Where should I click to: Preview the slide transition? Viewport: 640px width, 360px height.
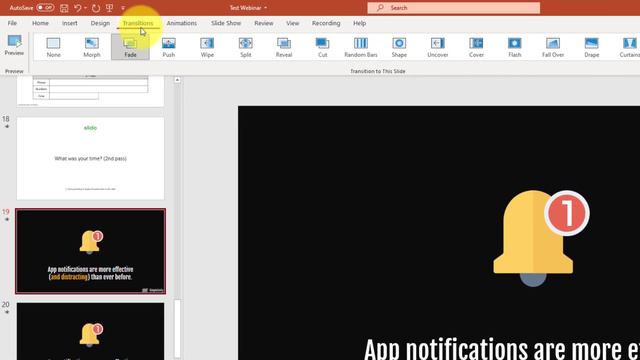(x=14, y=45)
